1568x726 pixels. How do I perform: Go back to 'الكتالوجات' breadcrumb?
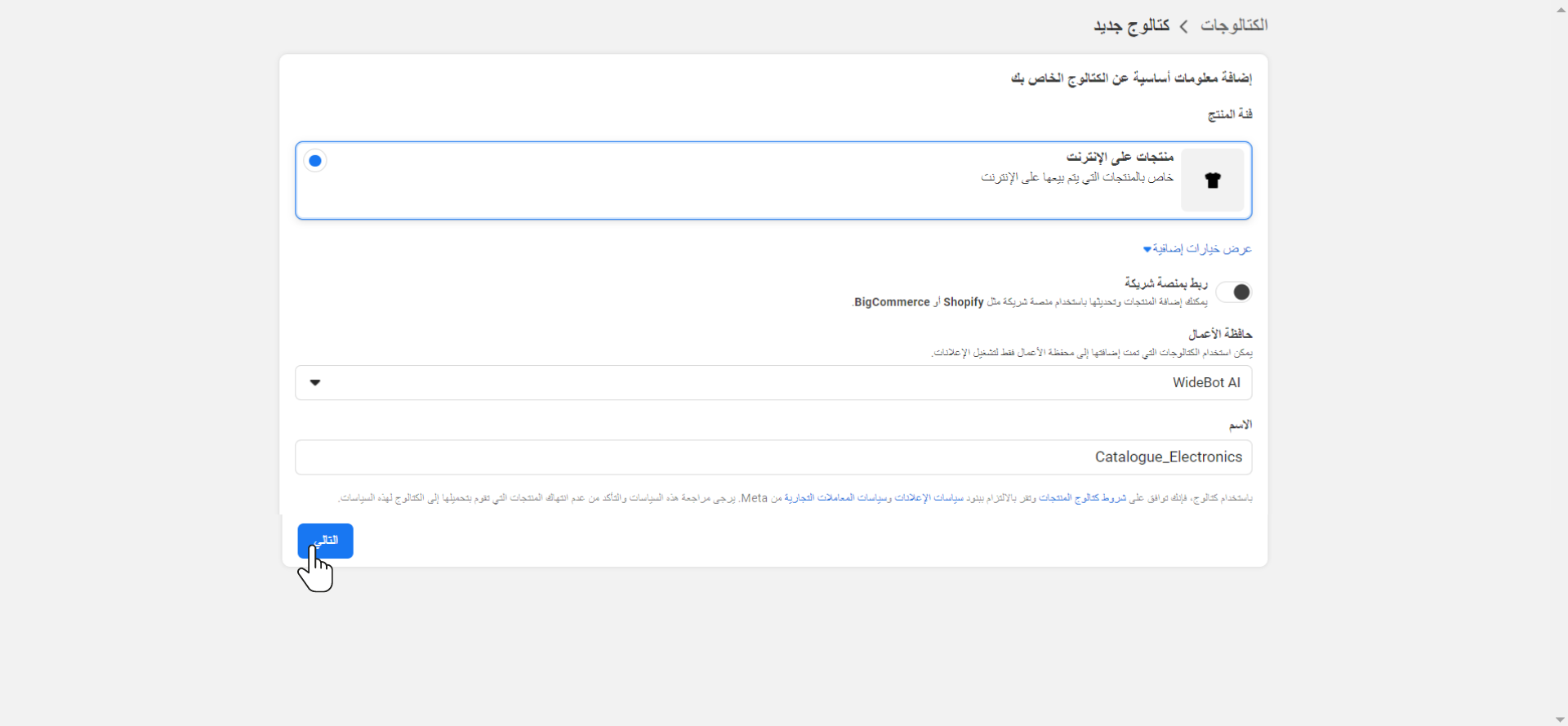(1234, 25)
